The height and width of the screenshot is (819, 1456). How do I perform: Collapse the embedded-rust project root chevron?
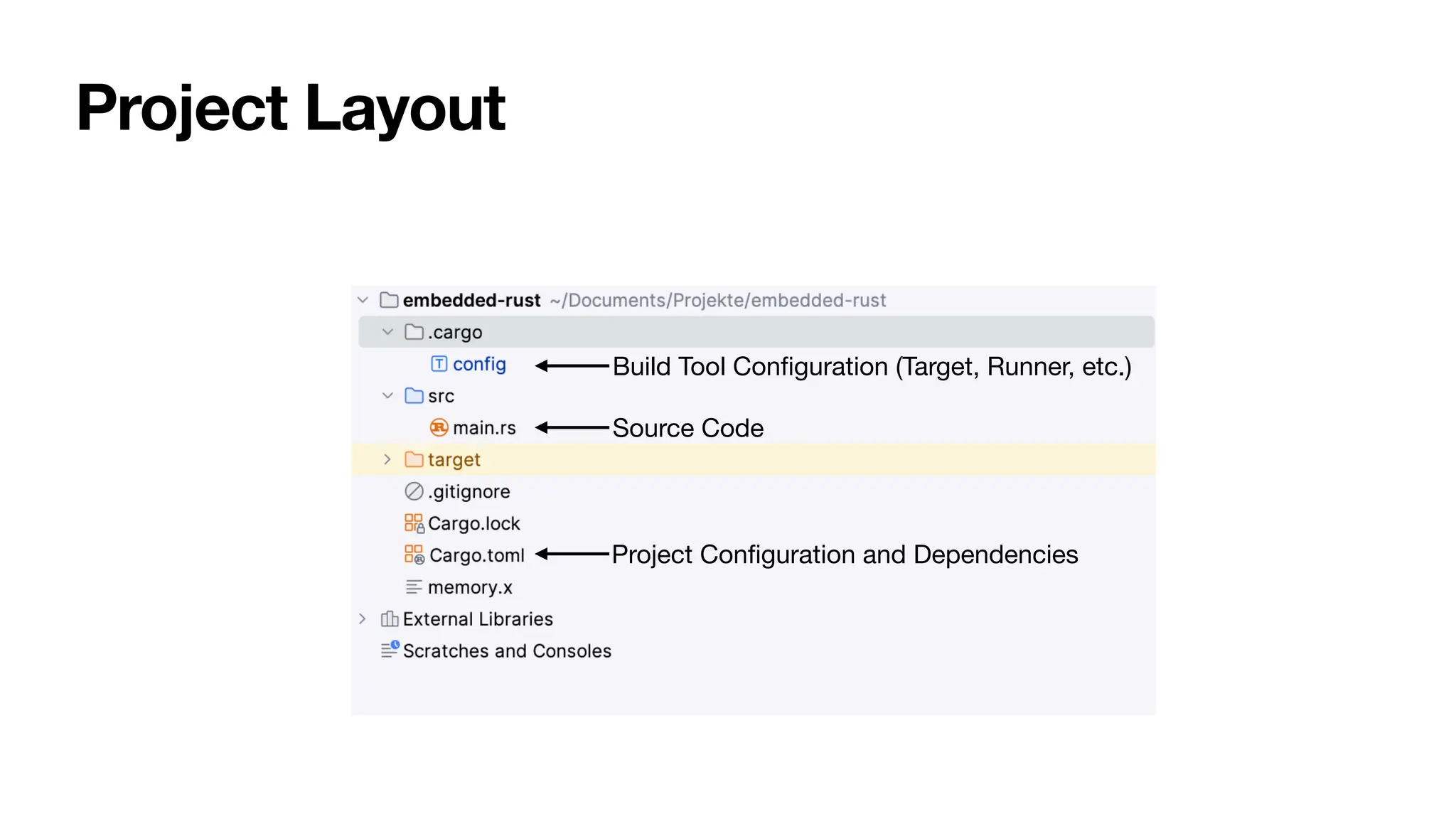[363, 300]
